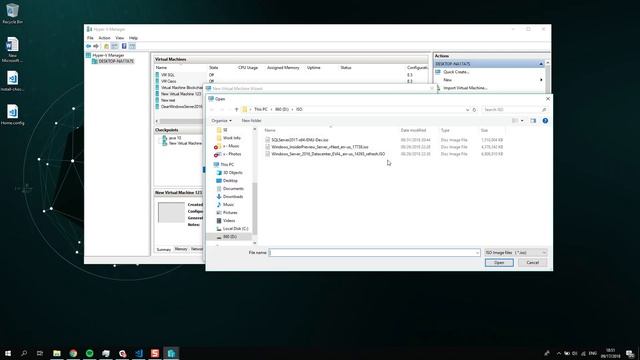Switch to the Summary tab in Hyper-V details
640x360 pixels.
coord(164,249)
